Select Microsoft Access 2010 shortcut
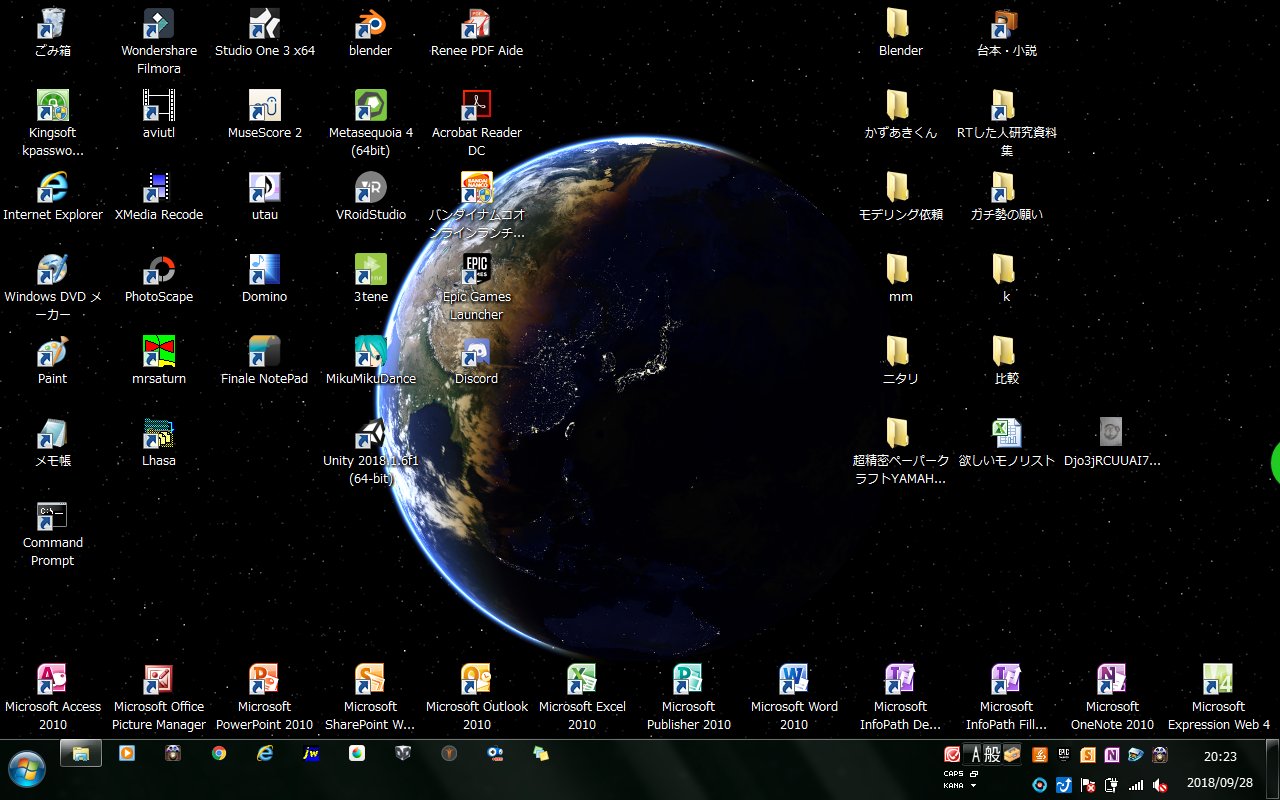The height and width of the screenshot is (800, 1280). tap(52, 697)
